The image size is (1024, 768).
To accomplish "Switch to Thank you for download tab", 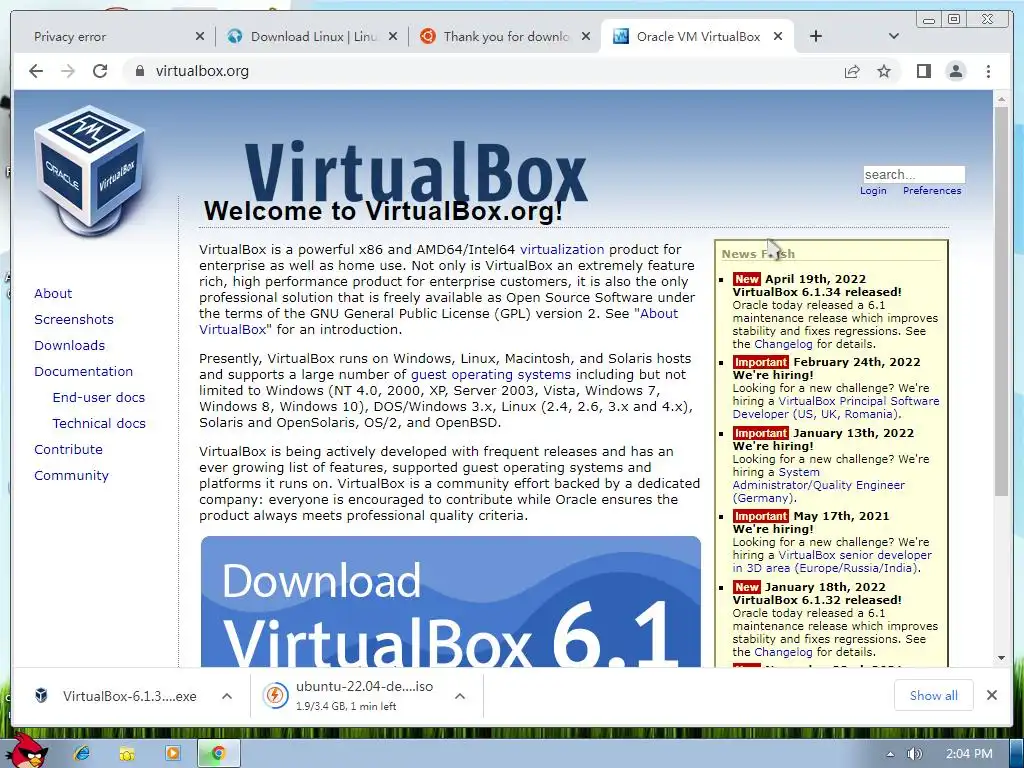I will click(505, 37).
